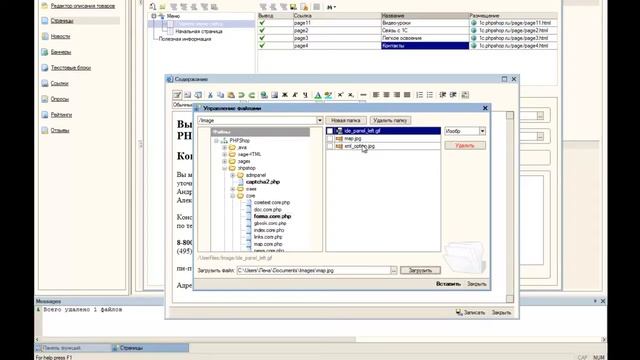Open the Баннеры section in sidebar
The width and height of the screenshot is (640, 360).
click(x=61, y=52)
